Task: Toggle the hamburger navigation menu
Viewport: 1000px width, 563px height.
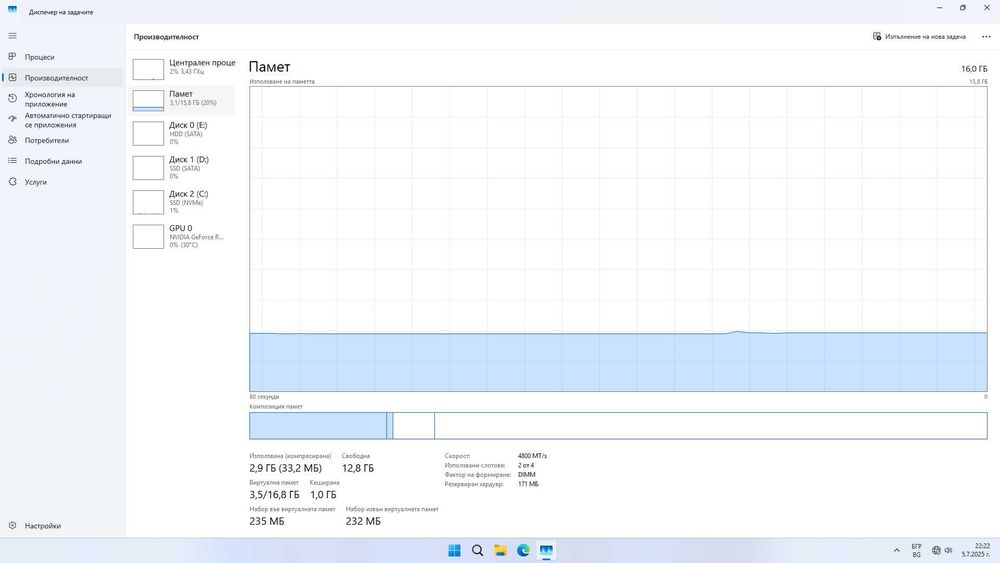Action: coord(12,36)
